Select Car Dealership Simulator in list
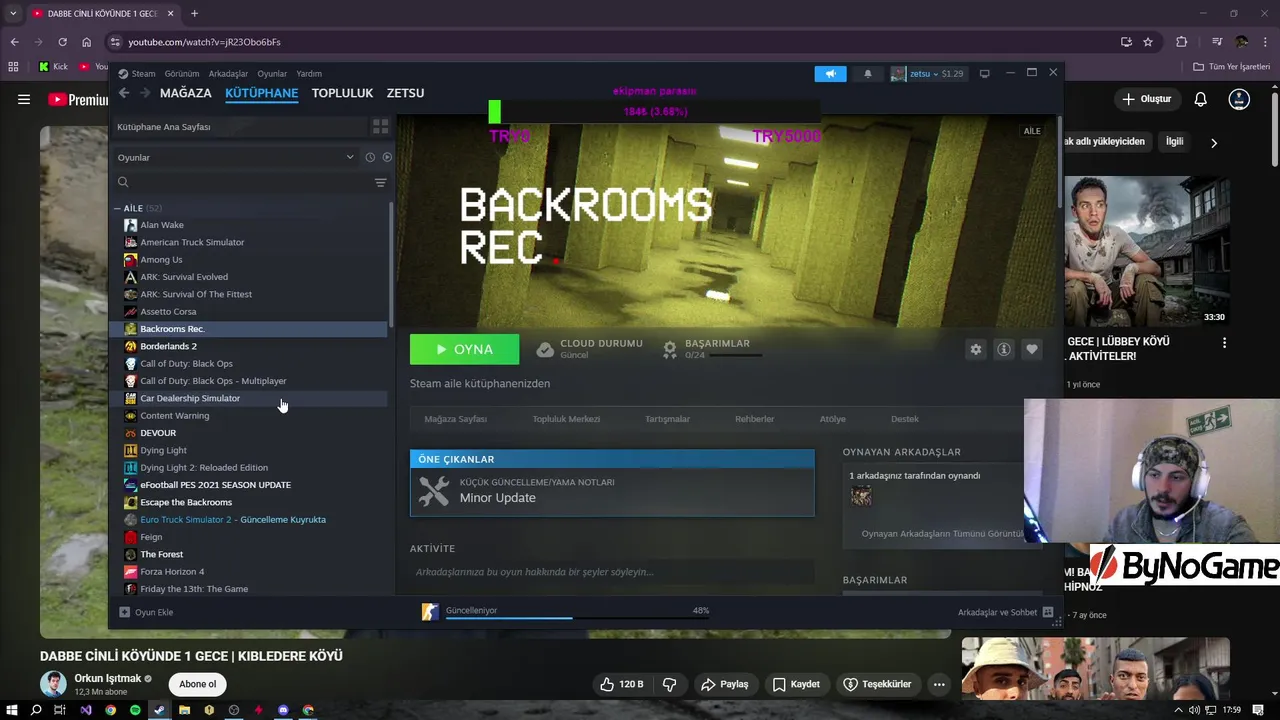The height and width of the screenshot is (720, 1280). 248,398
